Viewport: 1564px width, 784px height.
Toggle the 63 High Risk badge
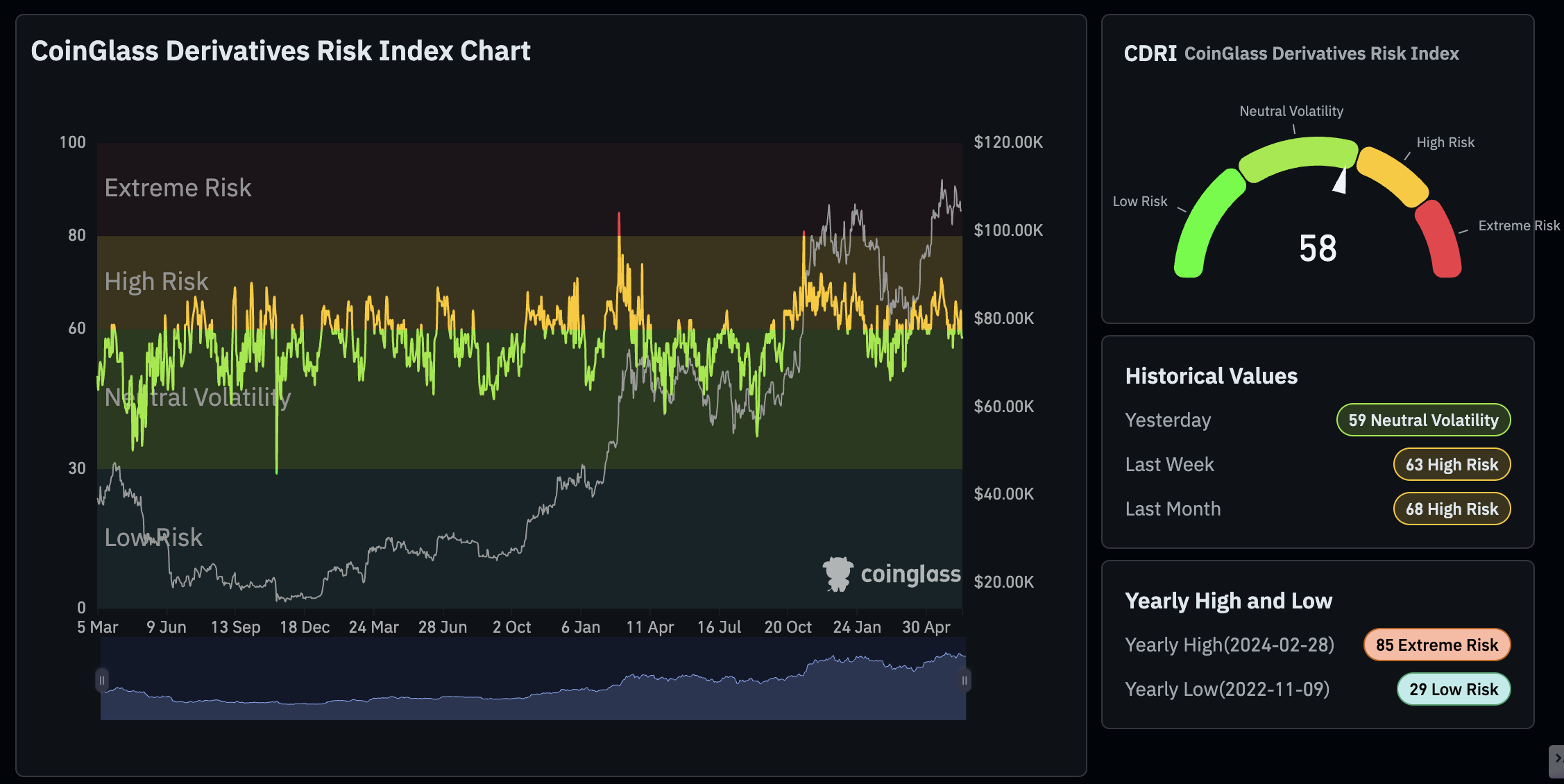coord(1452,464)
